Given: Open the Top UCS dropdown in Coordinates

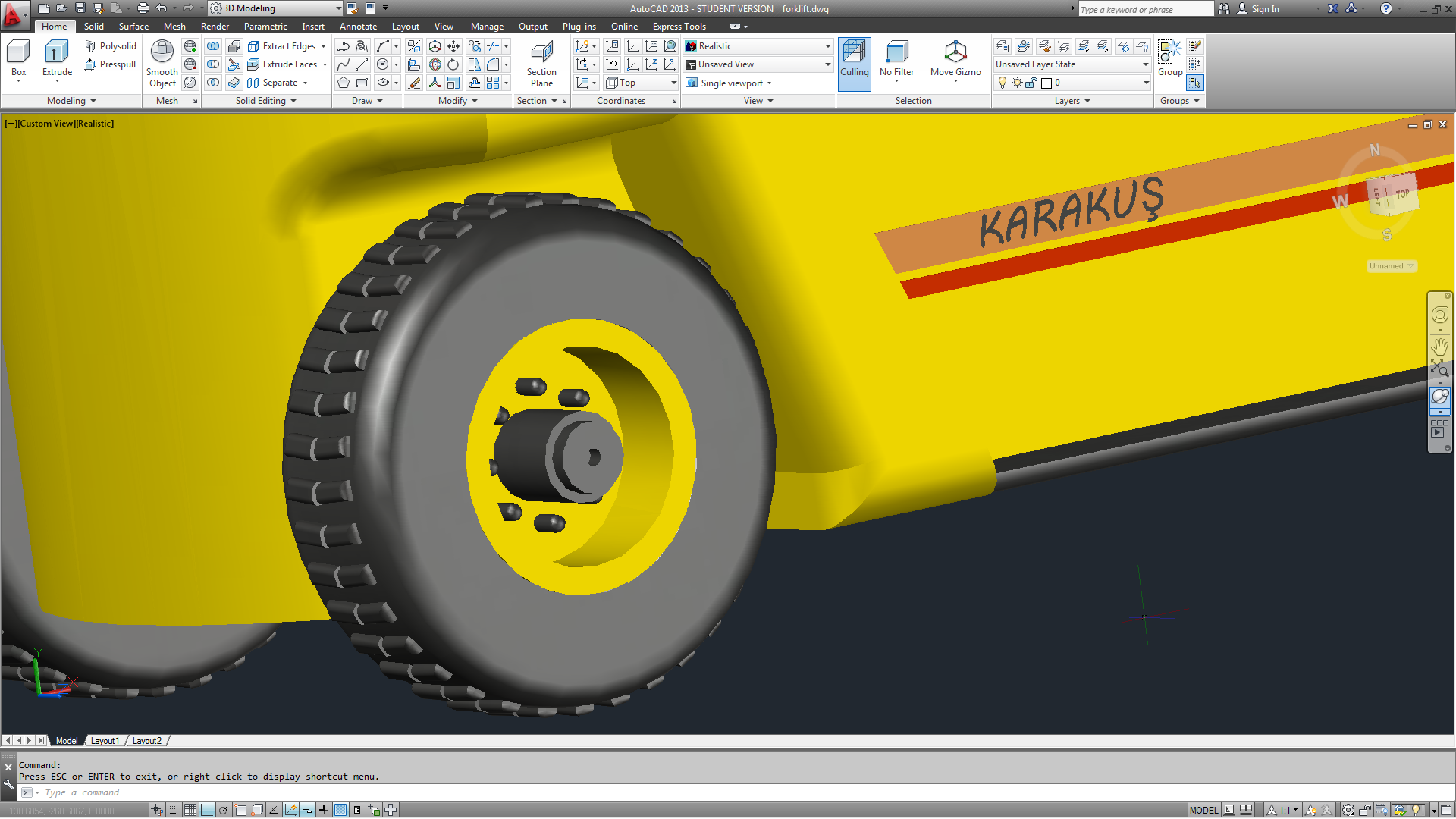Looking at the screenshot, I should point(642,83).
